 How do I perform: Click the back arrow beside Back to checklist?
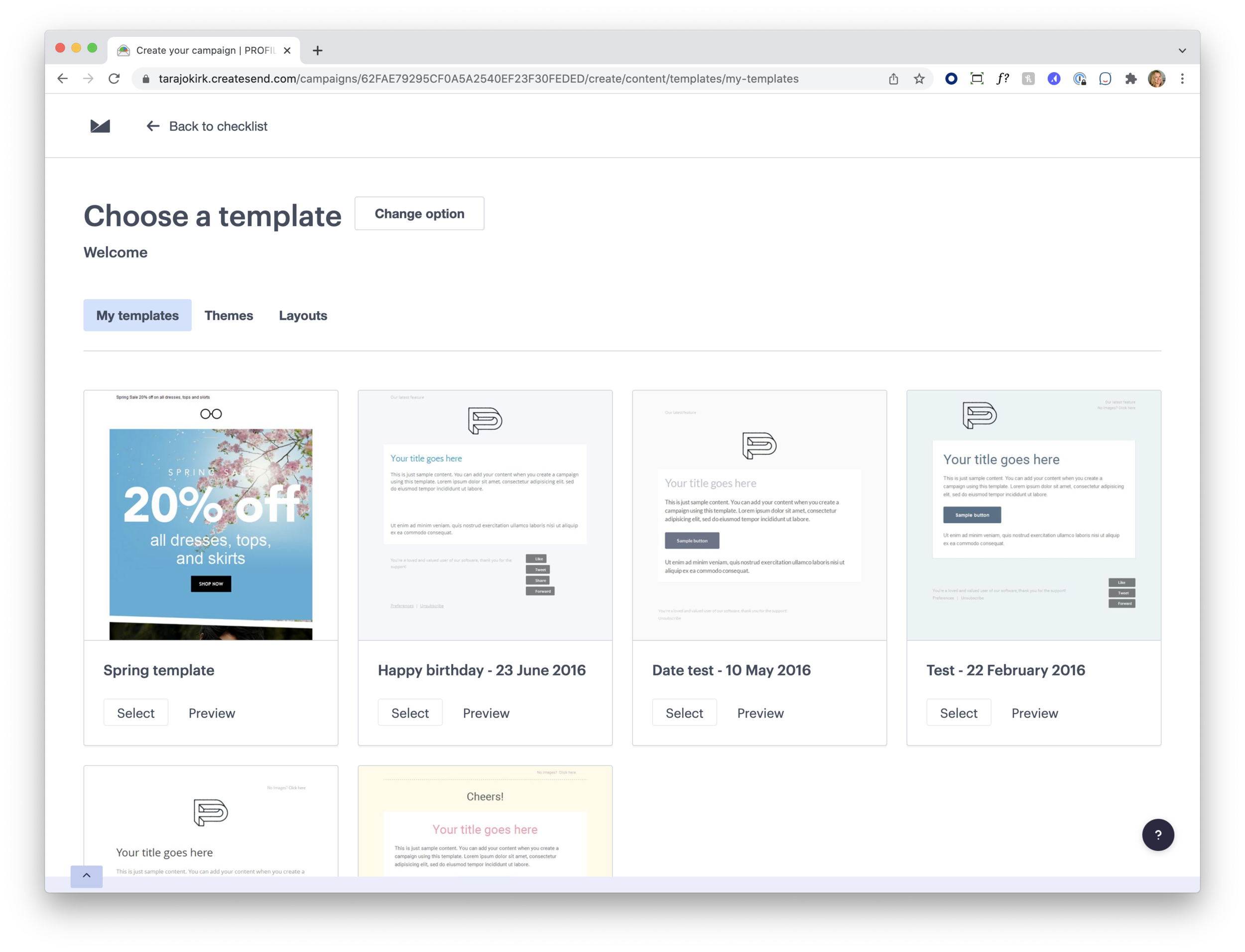coord(152,126)
